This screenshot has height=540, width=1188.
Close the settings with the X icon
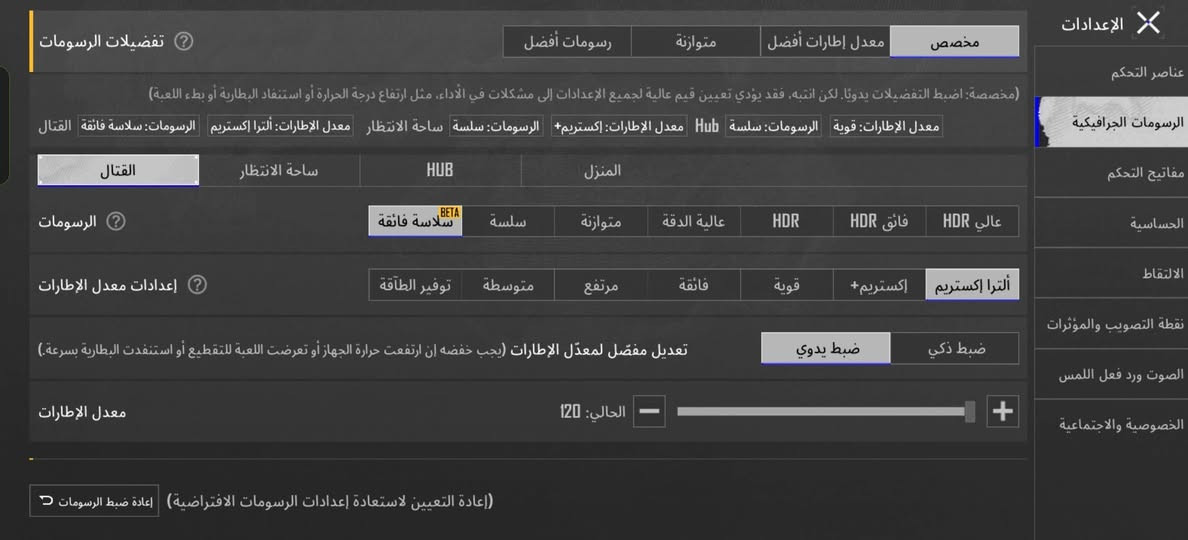point(1148,23)
